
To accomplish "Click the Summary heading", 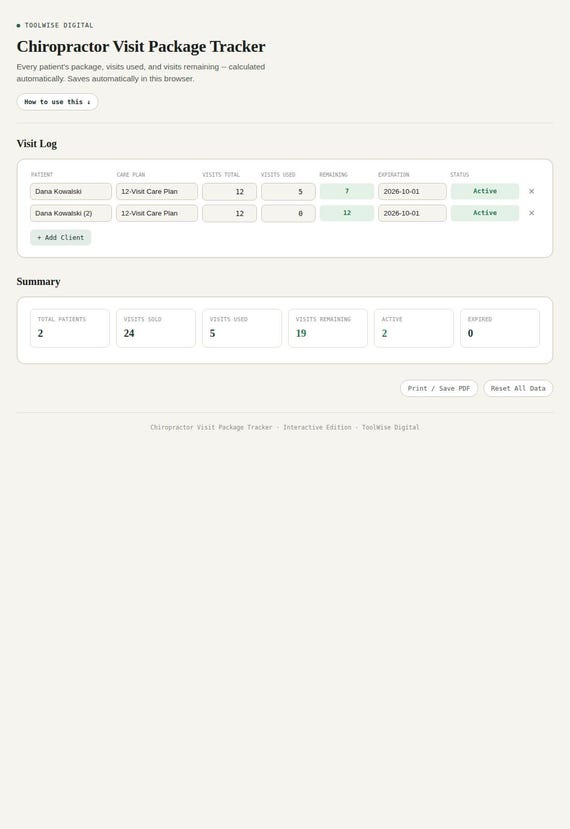I will click(38, 282).
